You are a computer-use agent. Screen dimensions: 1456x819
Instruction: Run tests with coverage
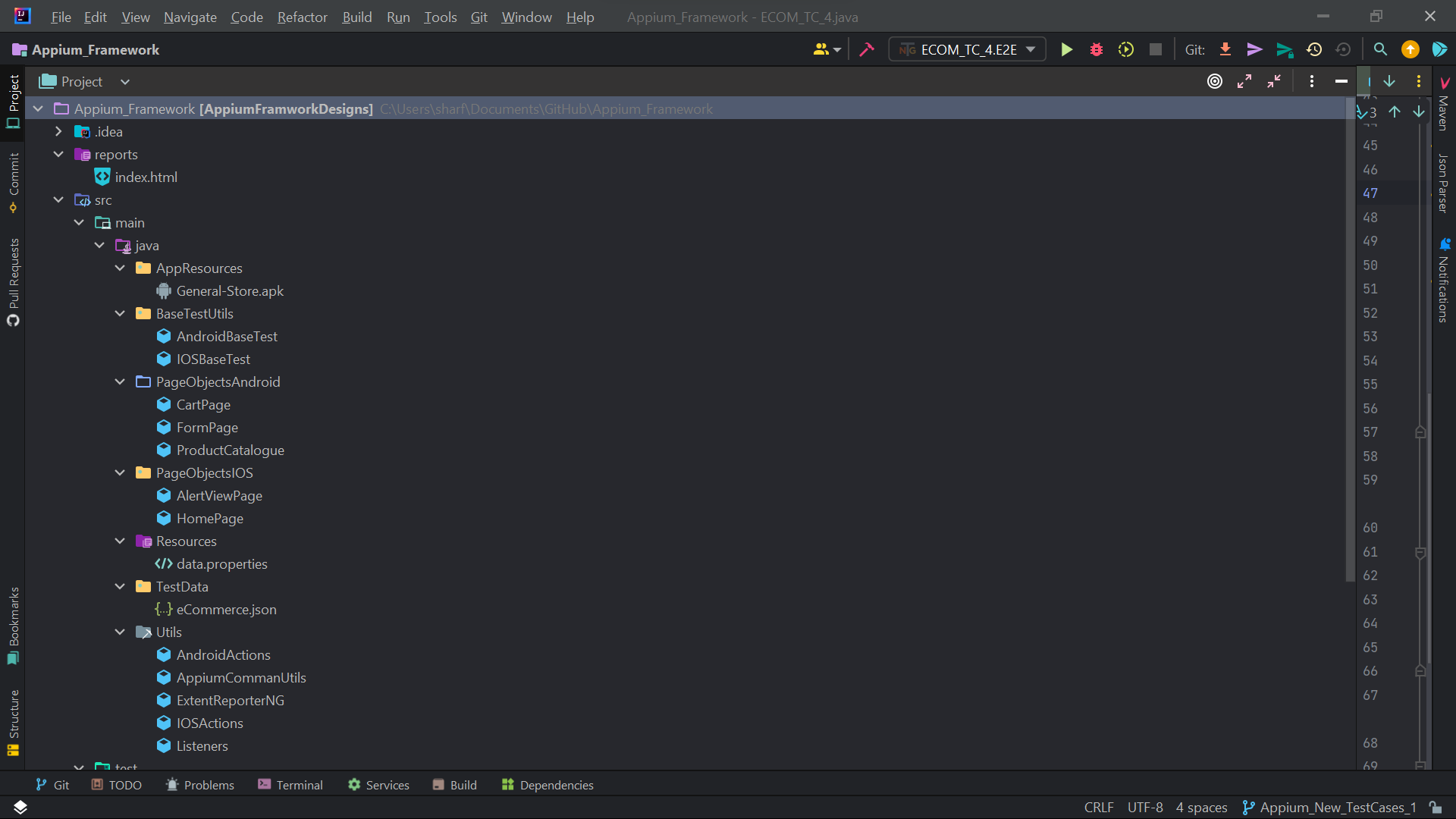pos(1126,49)
